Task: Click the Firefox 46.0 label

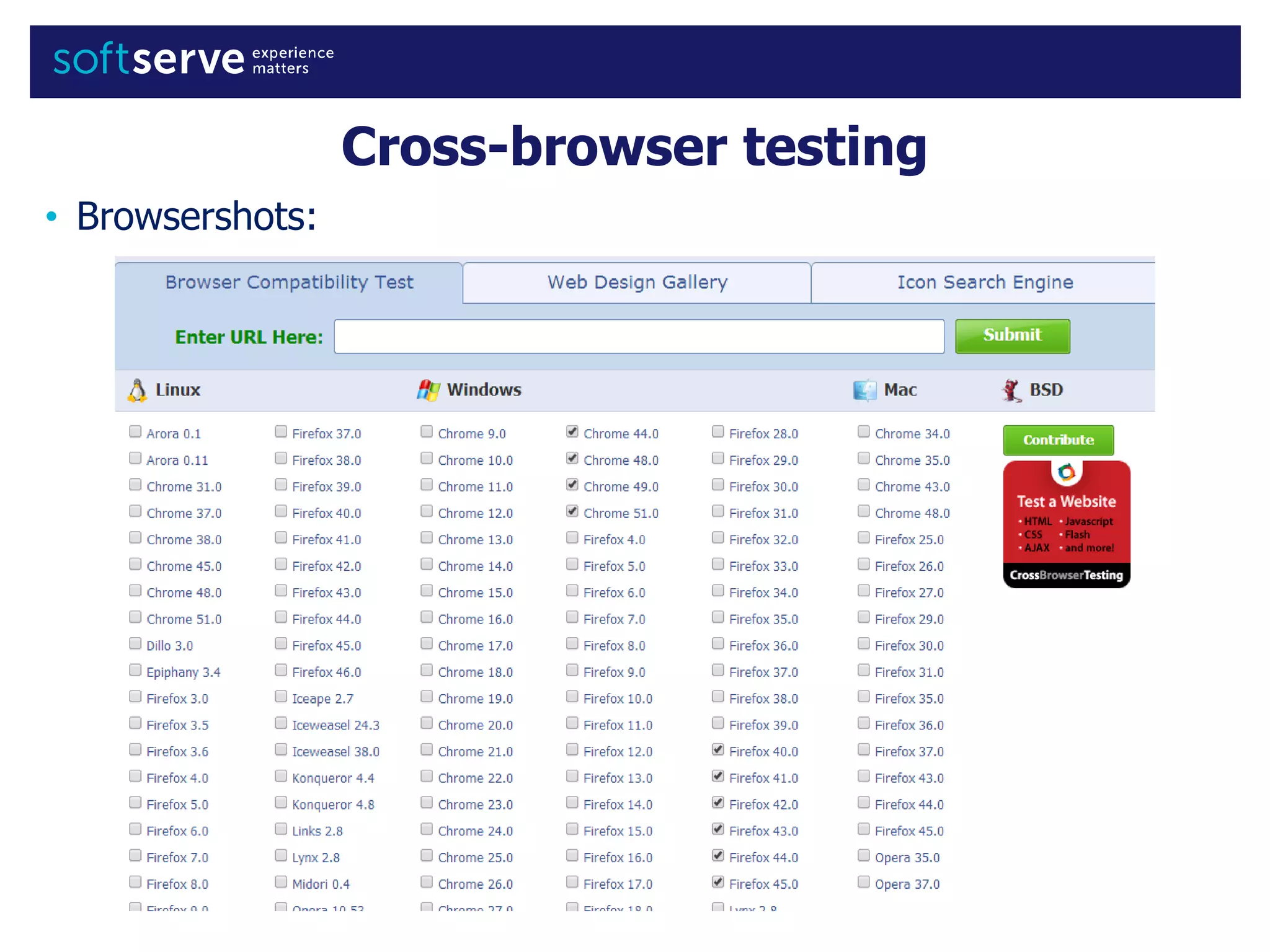Action: click(x=326, y=672)
